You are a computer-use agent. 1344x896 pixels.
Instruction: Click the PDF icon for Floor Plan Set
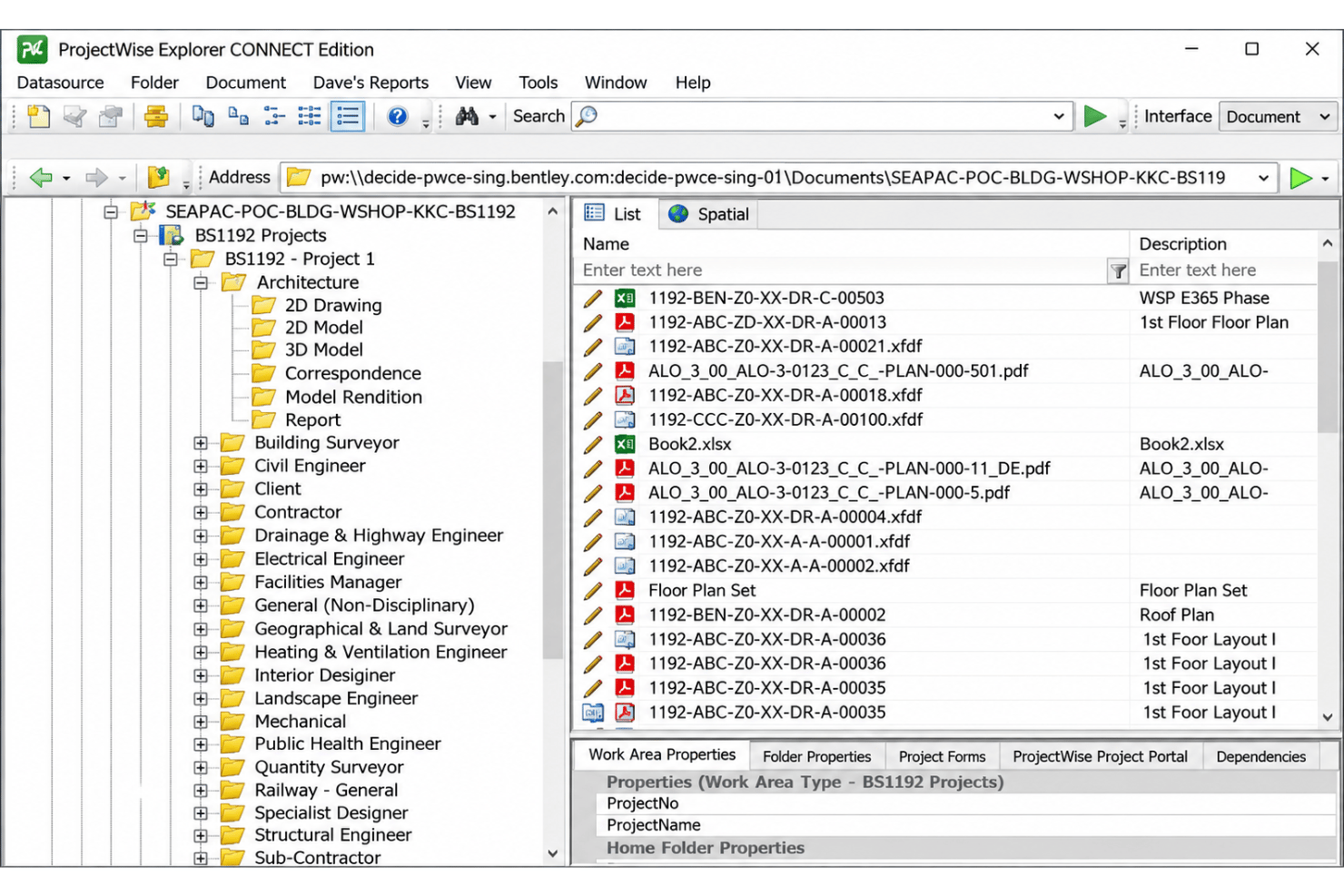coord(625,590)
